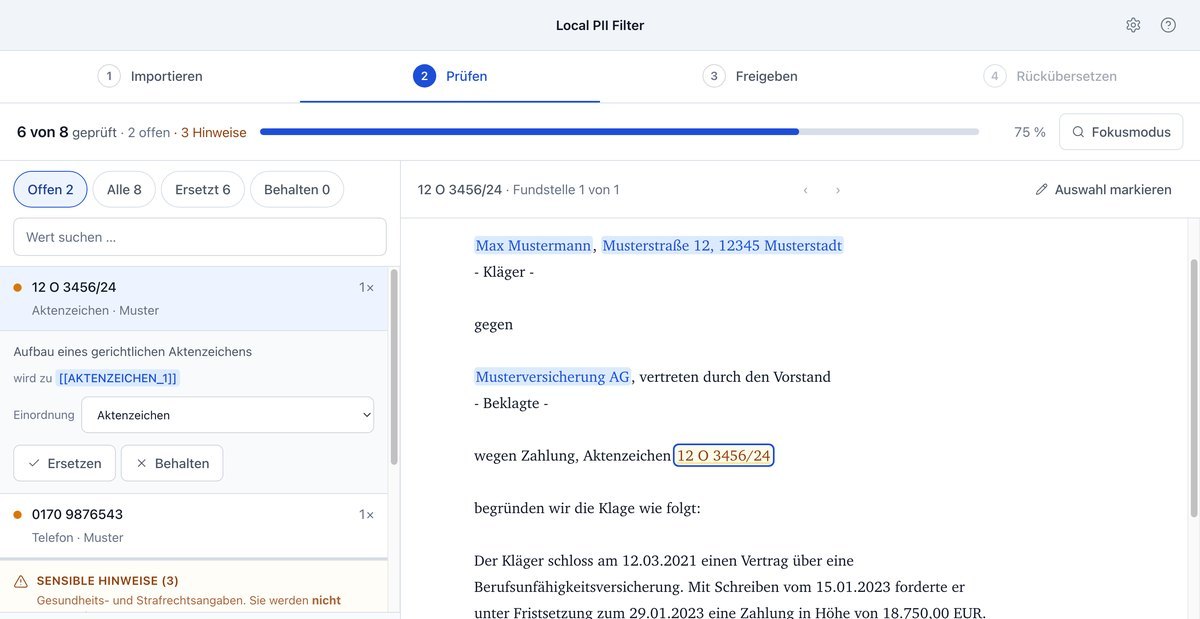Click the left list panel scrollbar
1200x619 pixels.
tap(394, 366)
